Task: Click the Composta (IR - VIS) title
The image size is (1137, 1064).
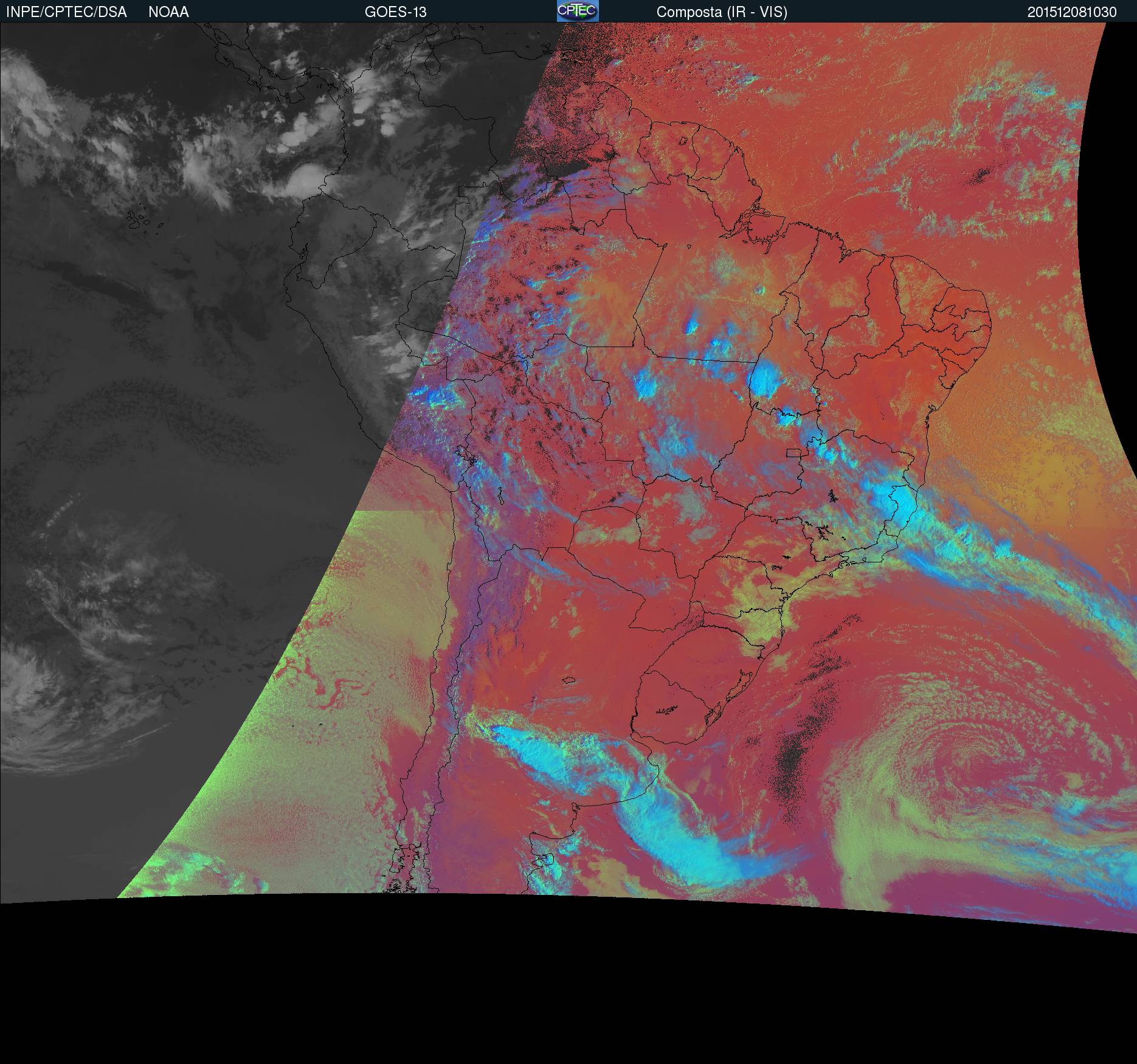Action: [722, 12]
